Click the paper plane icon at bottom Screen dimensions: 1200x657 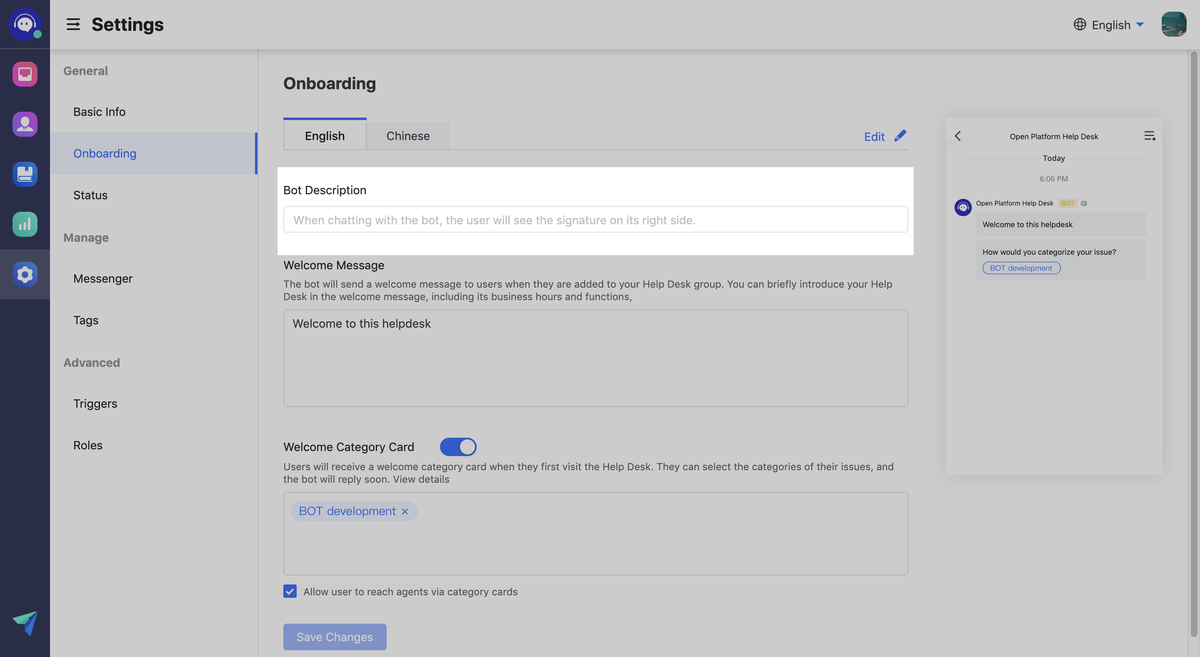tap(25, 622)
